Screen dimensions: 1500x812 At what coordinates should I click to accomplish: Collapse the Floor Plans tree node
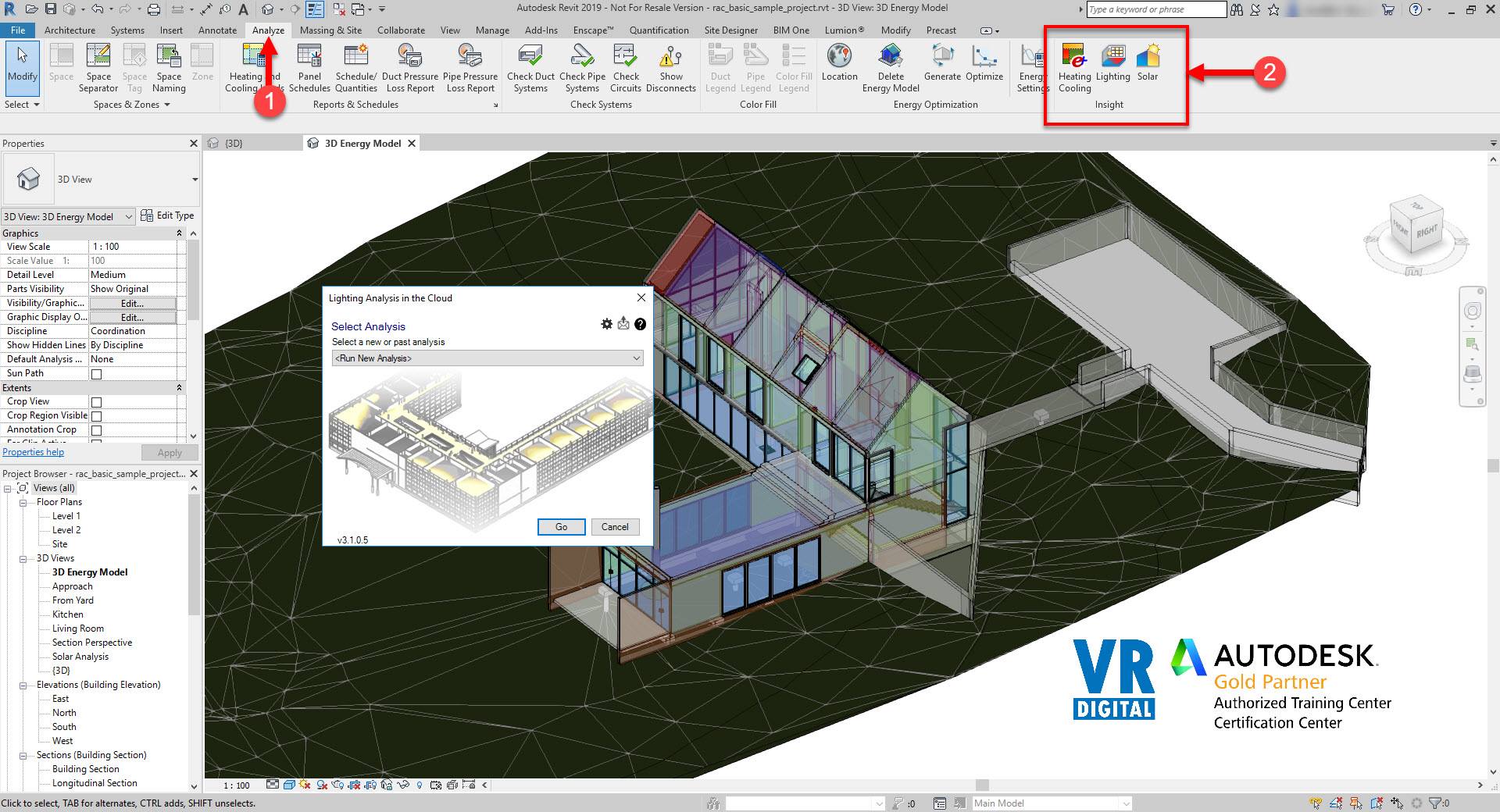pos(23,502)
